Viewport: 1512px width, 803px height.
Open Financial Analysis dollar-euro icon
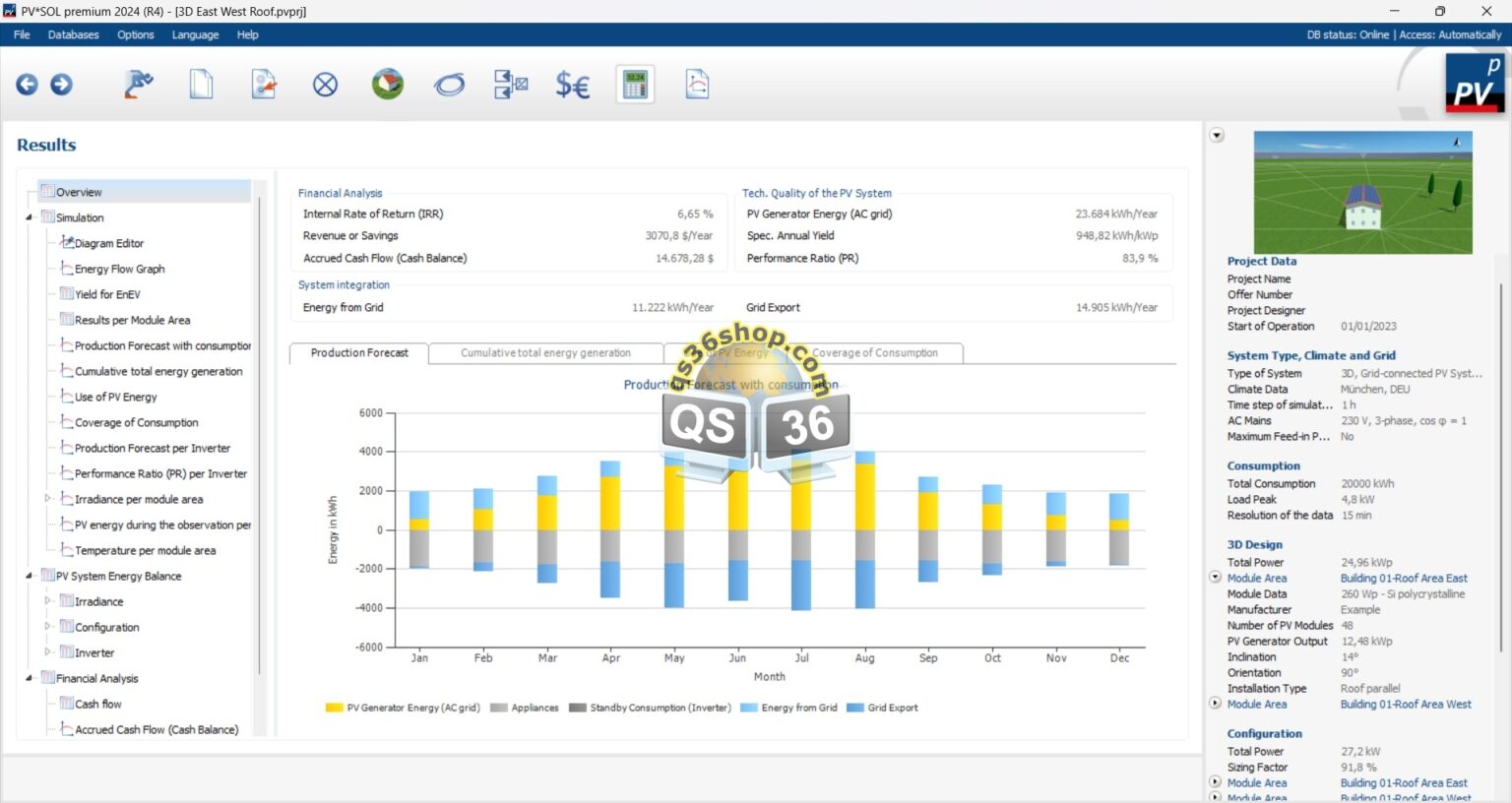pos(573,86)
